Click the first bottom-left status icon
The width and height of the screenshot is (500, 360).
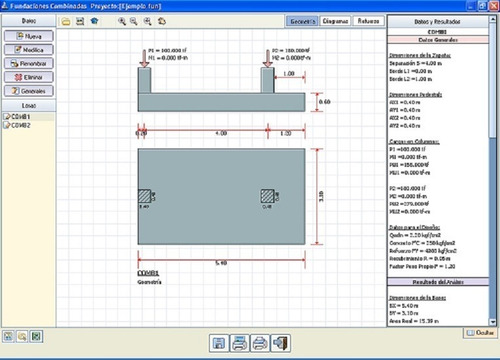click(x=8, y=337)
